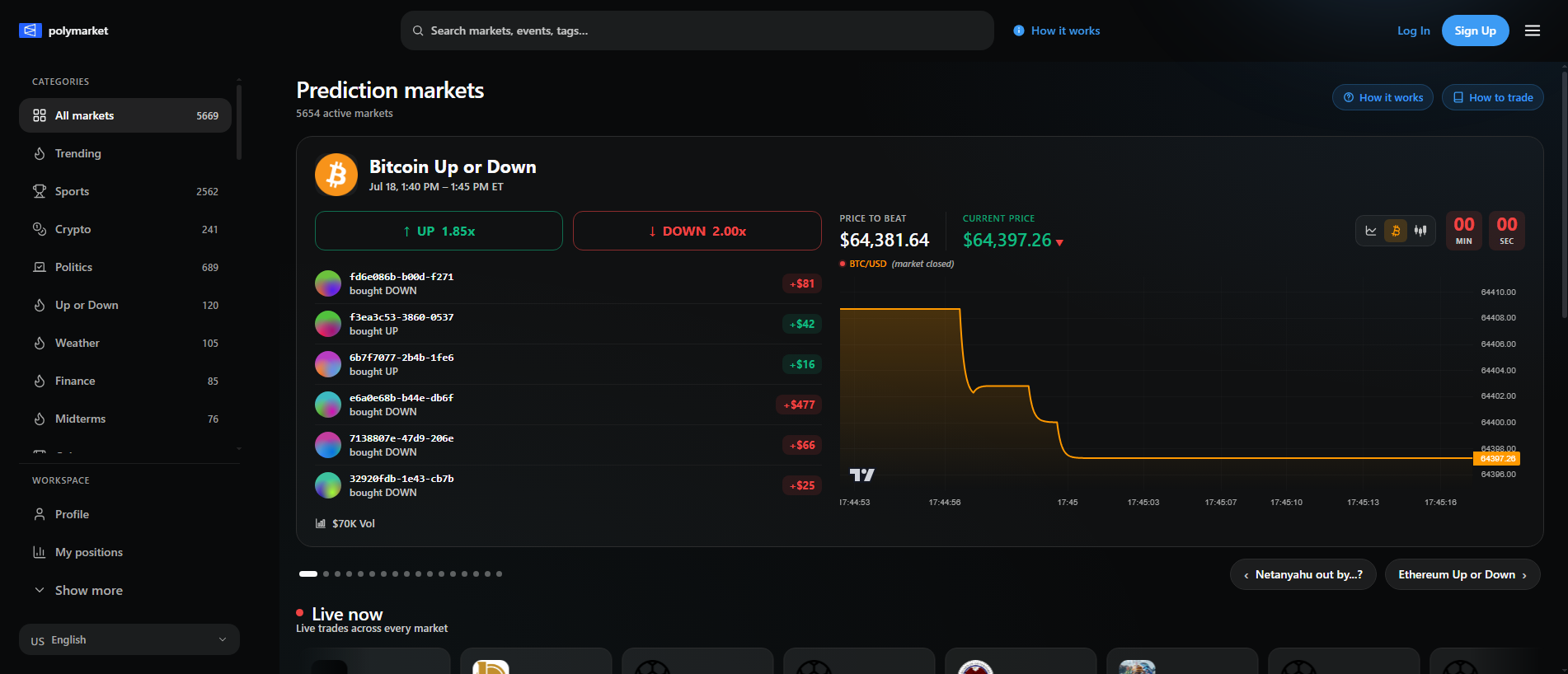Click avatar of trader 7138807e-47d9-206e
The image size is (1568, 674).
pos(328,445)
